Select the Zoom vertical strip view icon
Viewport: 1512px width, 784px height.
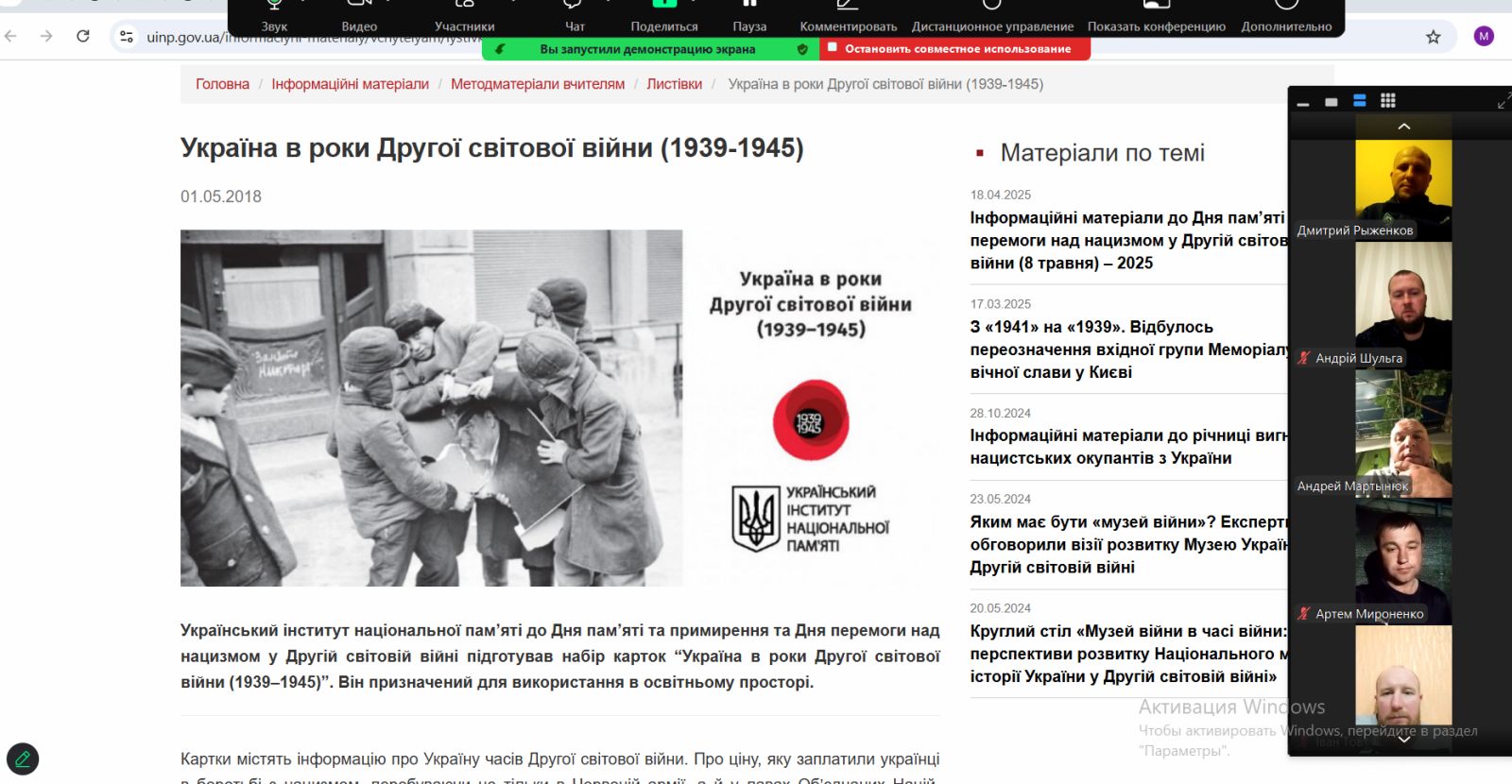coord(1360,101)
